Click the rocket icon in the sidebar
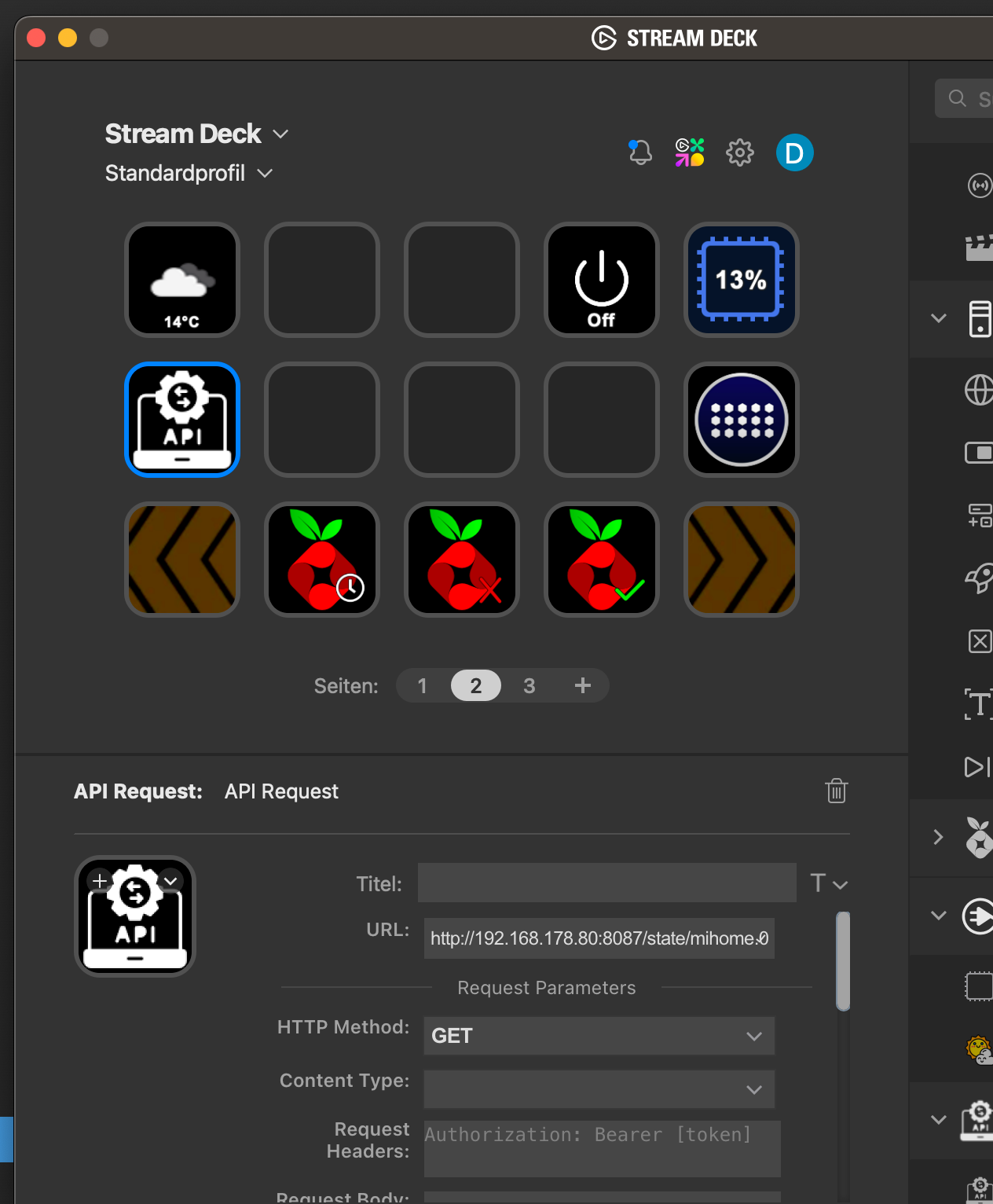The image size is (993, 1204). [x=979, y=579]
